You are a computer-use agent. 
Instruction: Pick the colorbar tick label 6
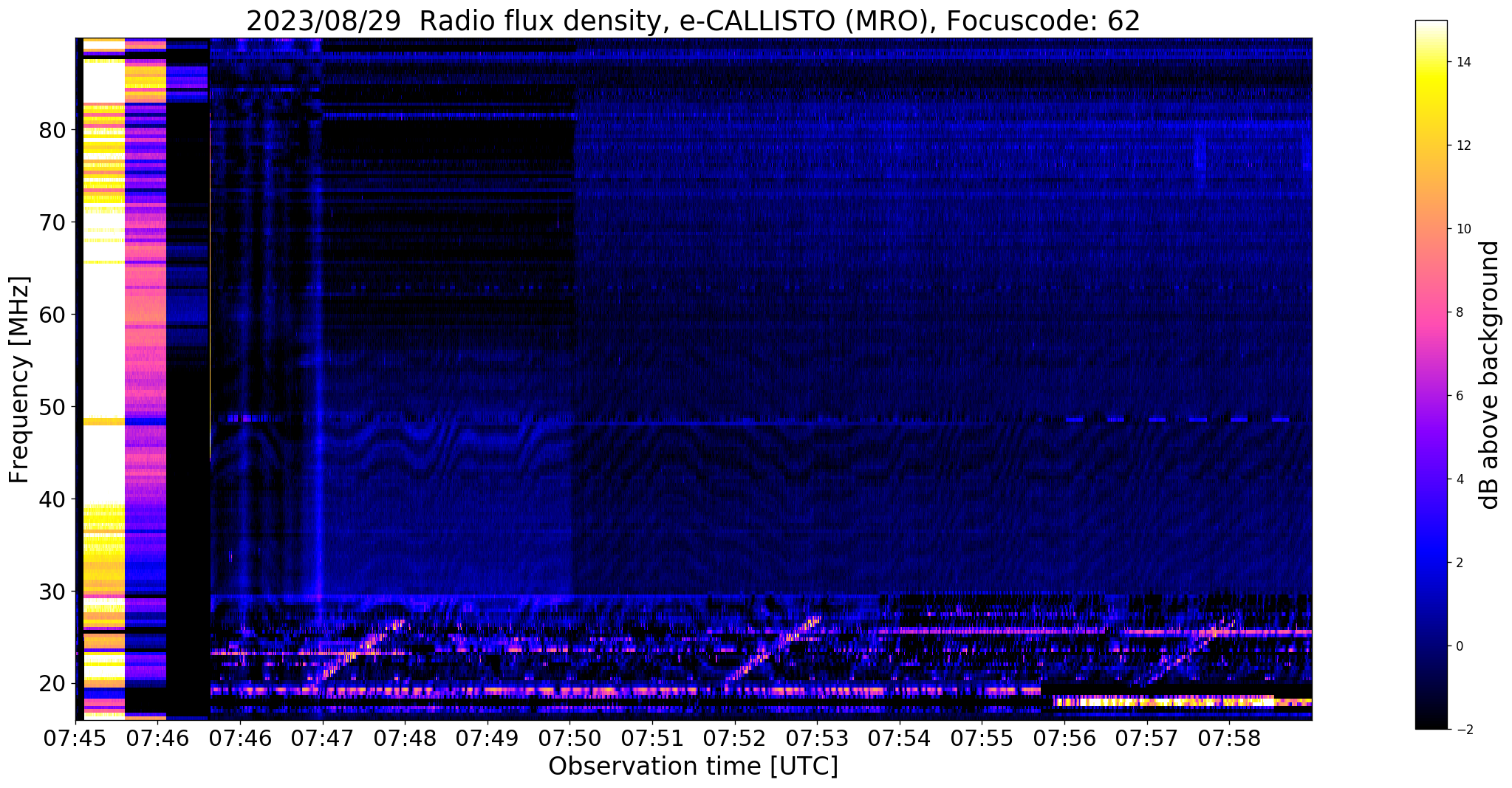[x=1458, y=396]
